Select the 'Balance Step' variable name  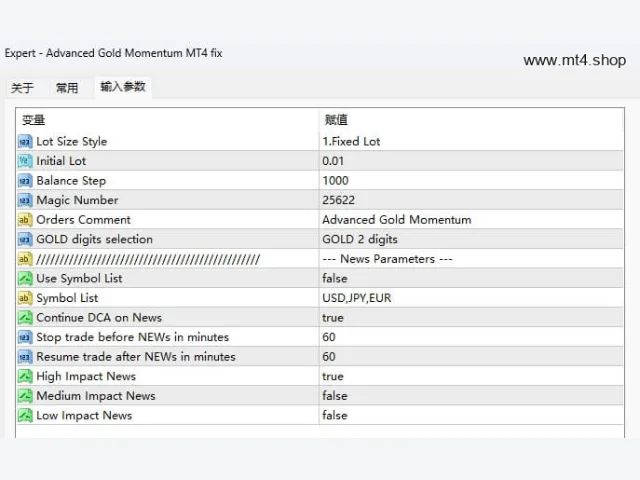click(x=71, y=181)
